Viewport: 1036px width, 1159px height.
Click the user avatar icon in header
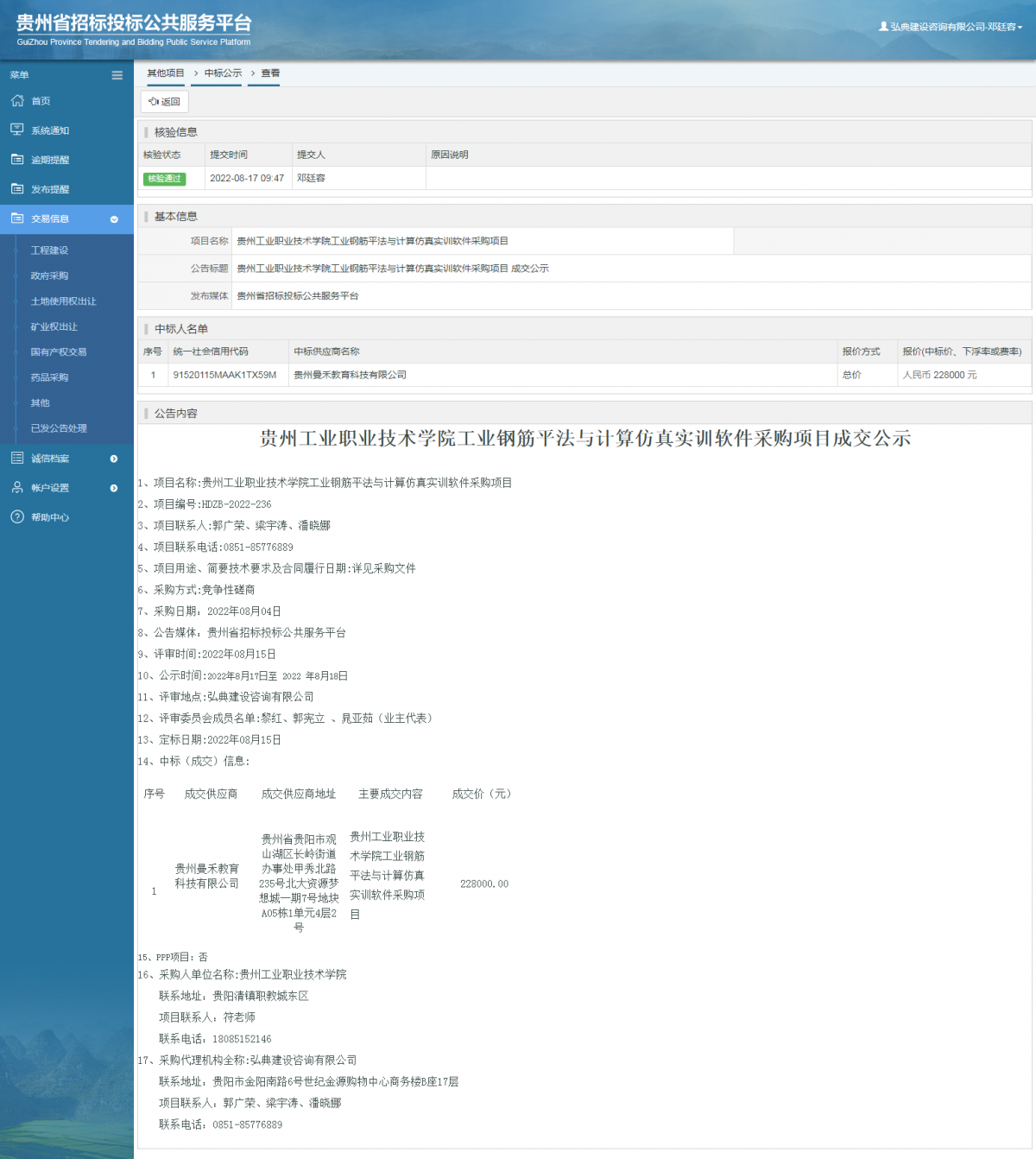(x=883, y=27)
